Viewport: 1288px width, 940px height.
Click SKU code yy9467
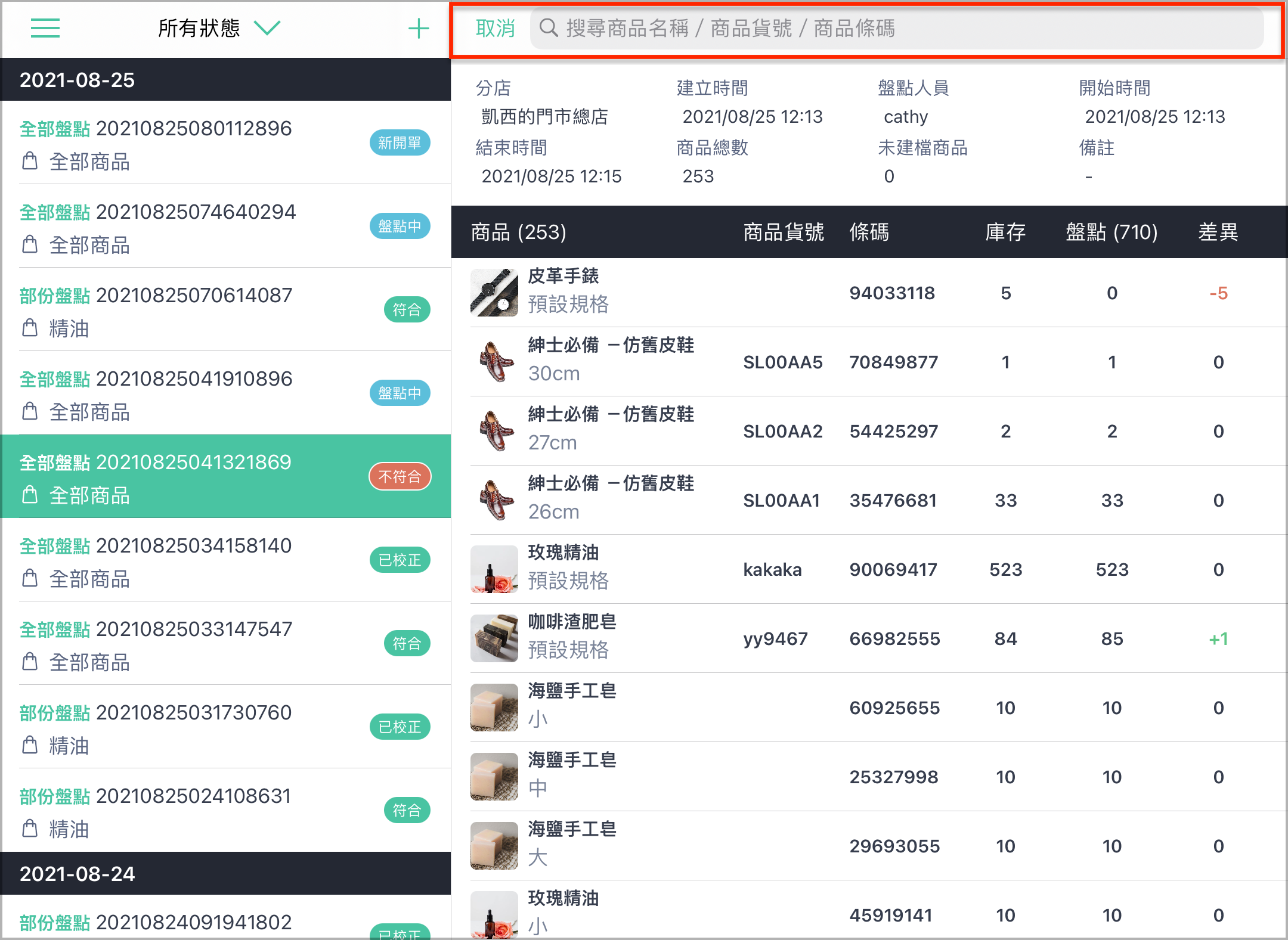775,639
